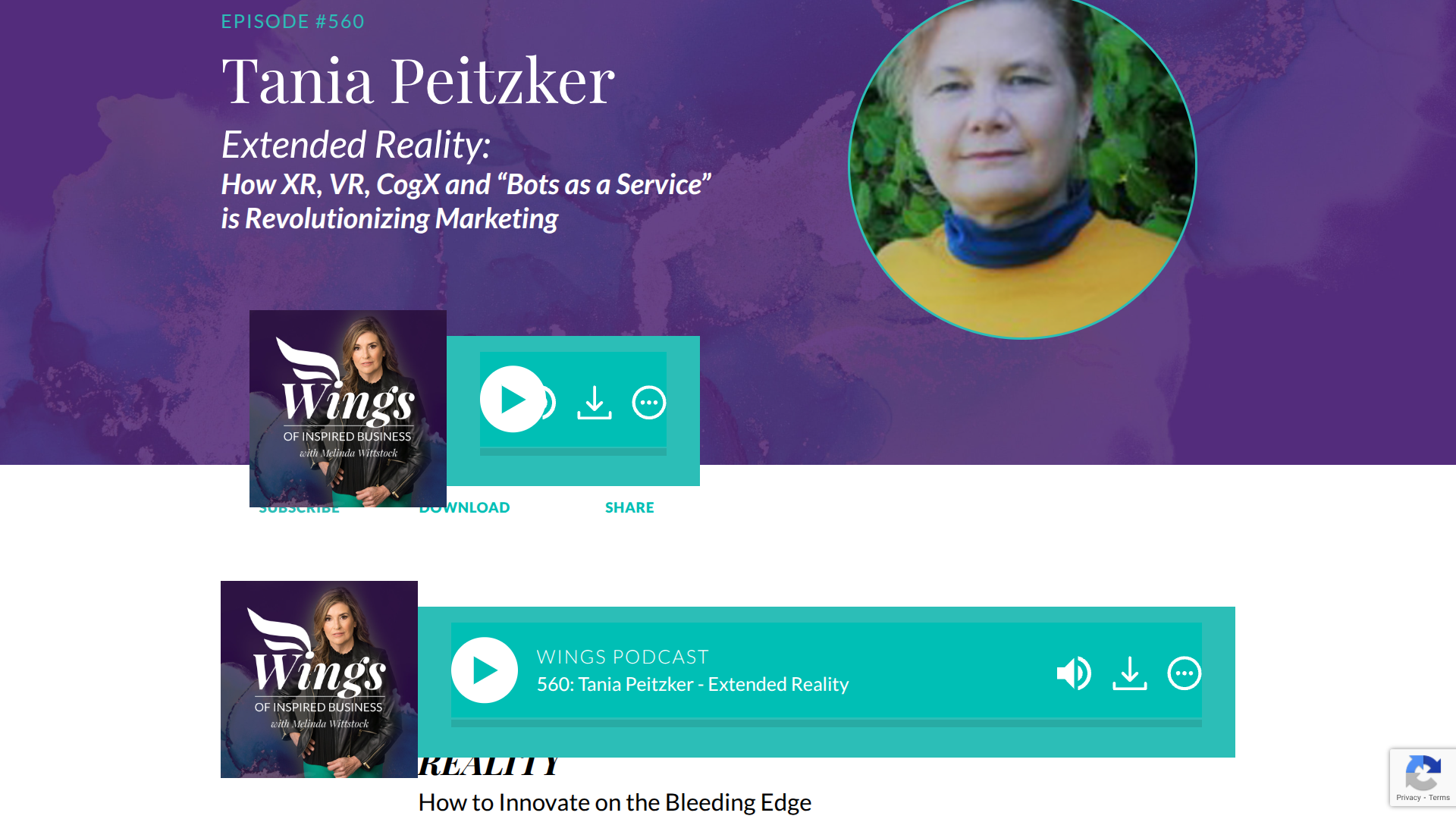Open the SHARE link
1456x819 pixels.
629,507
